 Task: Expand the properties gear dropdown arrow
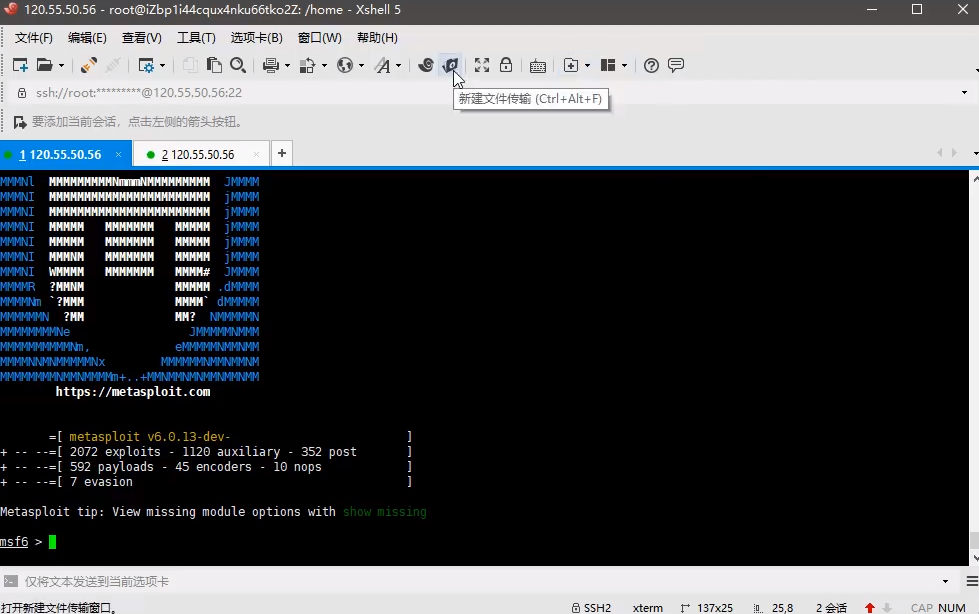tap(162, 65)
